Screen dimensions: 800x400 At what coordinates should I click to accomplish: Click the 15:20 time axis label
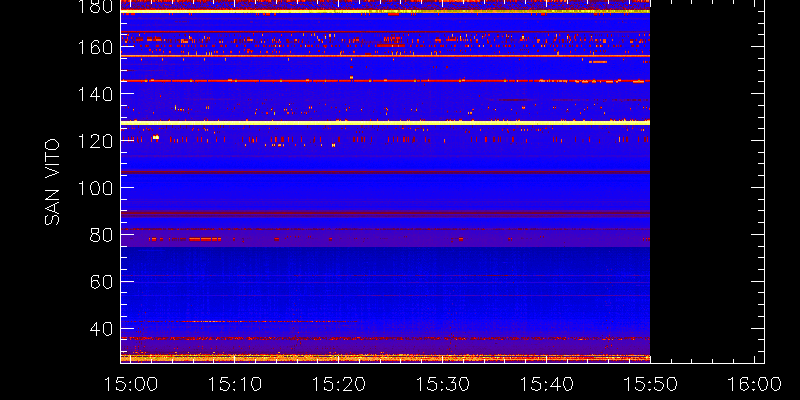338,384
